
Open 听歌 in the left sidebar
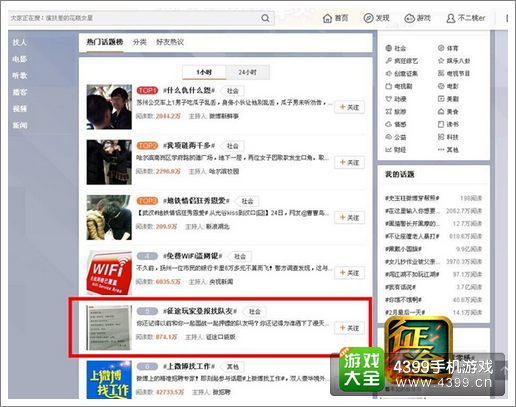tap(19, 76)
